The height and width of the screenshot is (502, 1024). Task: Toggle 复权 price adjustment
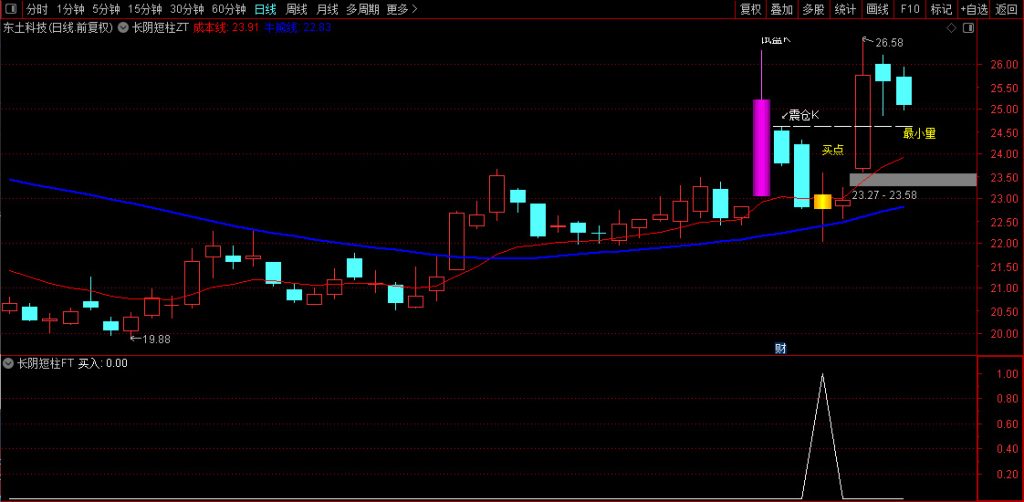pyautogui.click(x=750, y=9)
